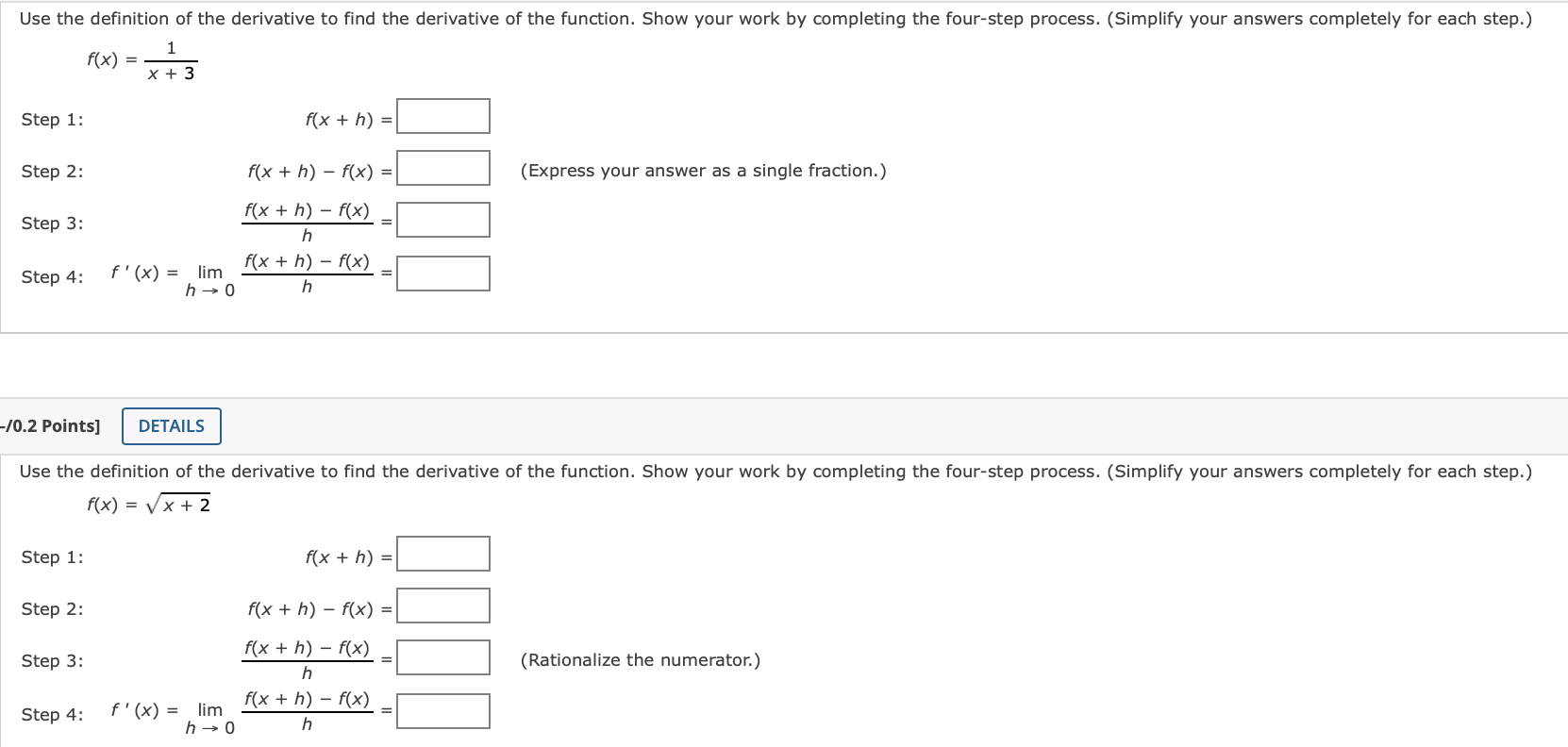Image resolution: width=1568 pixels, height=747 pixels.
Task: Click the Step 1 label in the first problem
Action: tap(51, 119)
